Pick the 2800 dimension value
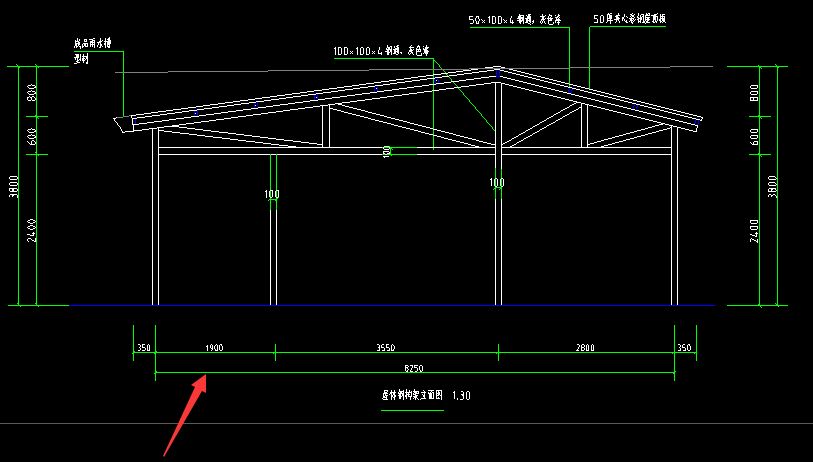 585,348
